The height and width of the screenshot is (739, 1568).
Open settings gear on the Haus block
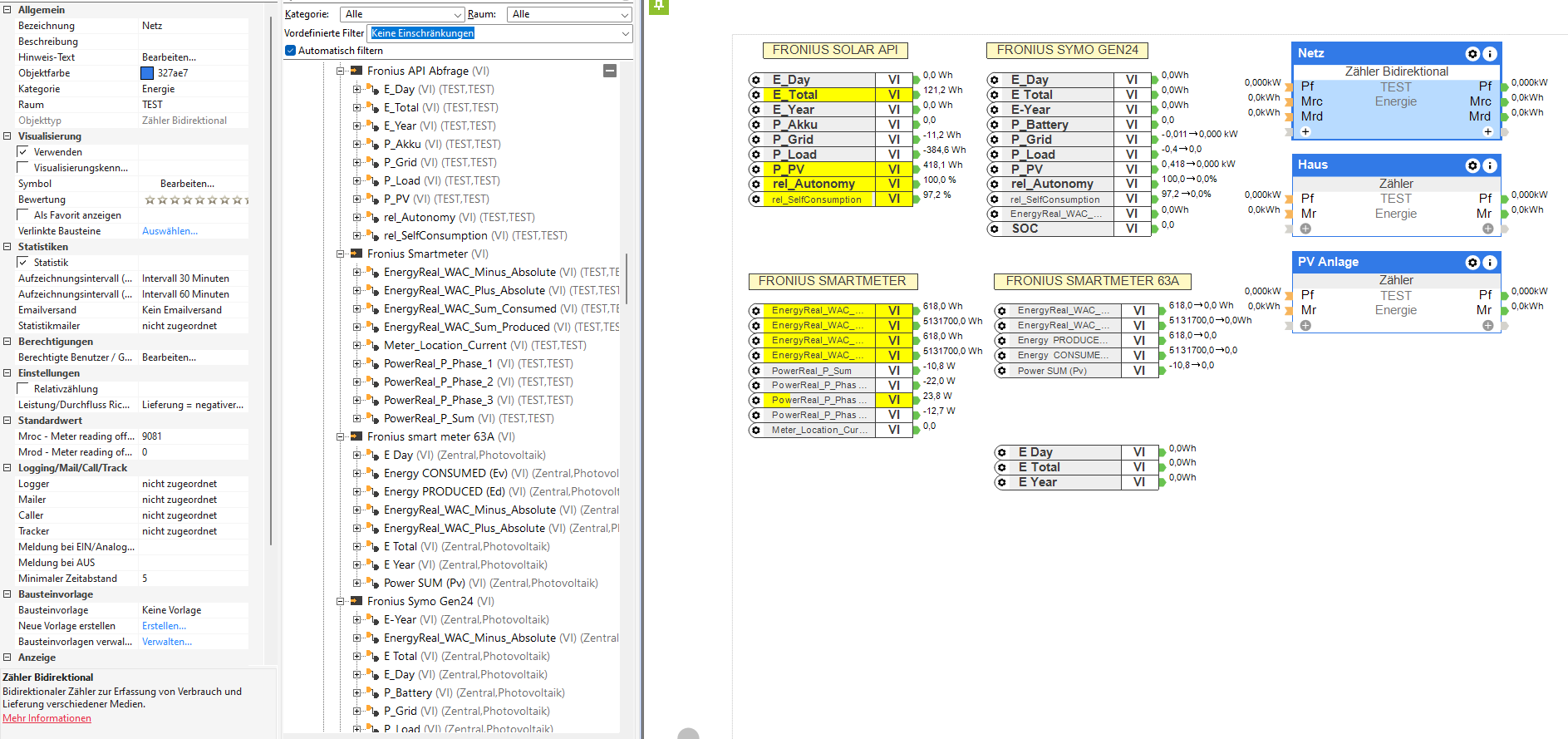[1472, 165]
